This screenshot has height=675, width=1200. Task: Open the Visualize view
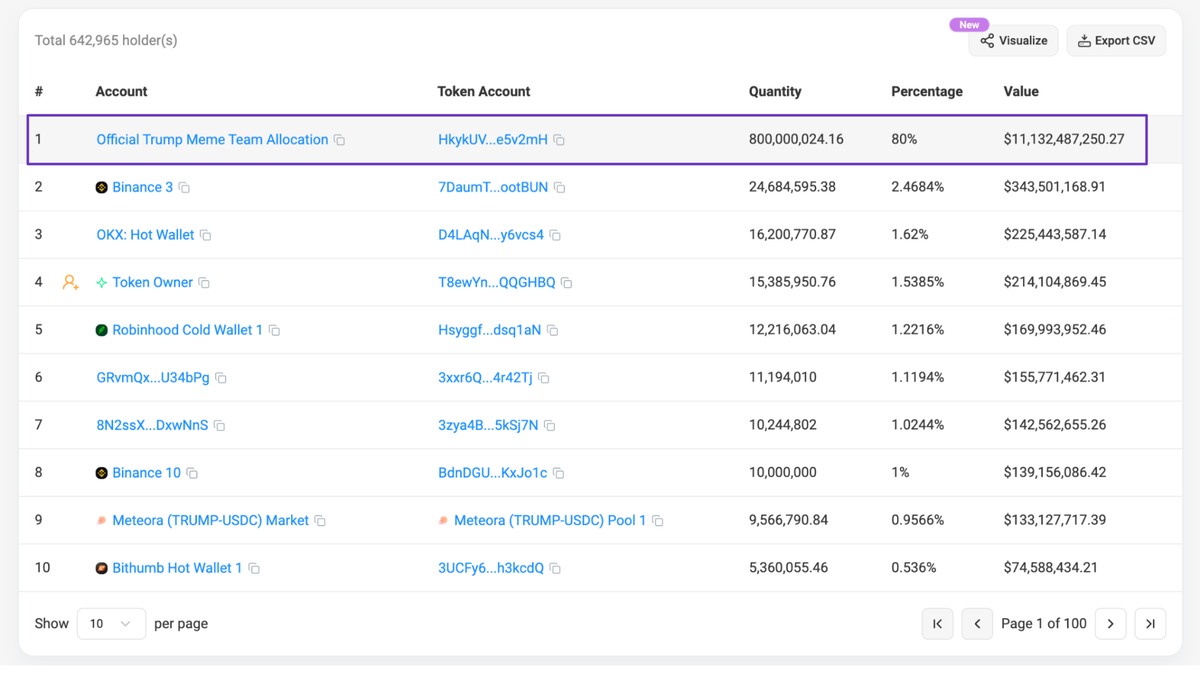pyautogui.click(x=1013, y=40)
